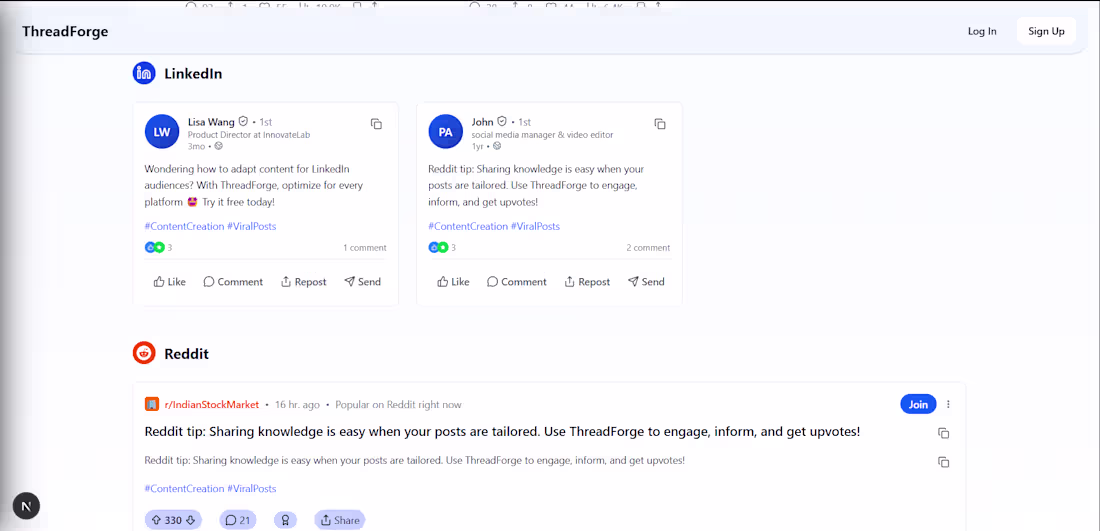Send John's post
The width and height of the screenshot is (1100, 531).
point(646,282)
